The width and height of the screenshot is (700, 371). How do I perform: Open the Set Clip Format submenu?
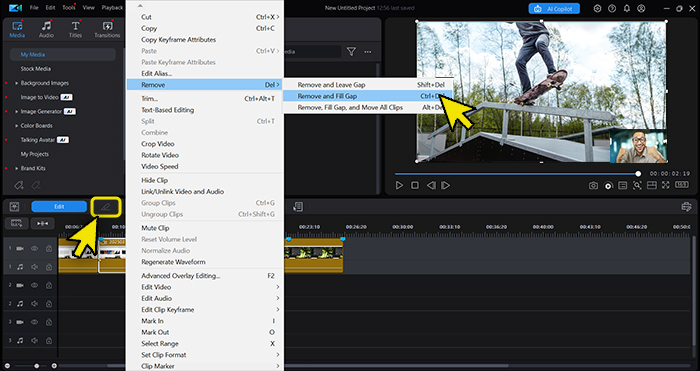205,355
